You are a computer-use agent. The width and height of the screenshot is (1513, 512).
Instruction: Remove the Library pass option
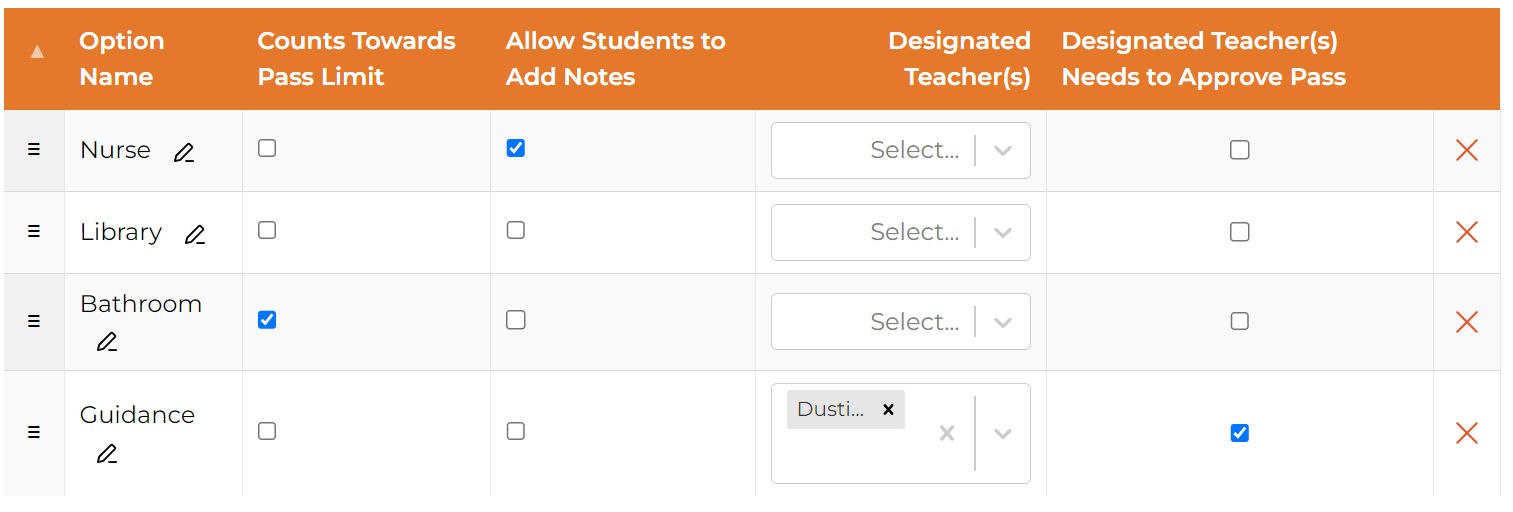(x=1466, y=232)
